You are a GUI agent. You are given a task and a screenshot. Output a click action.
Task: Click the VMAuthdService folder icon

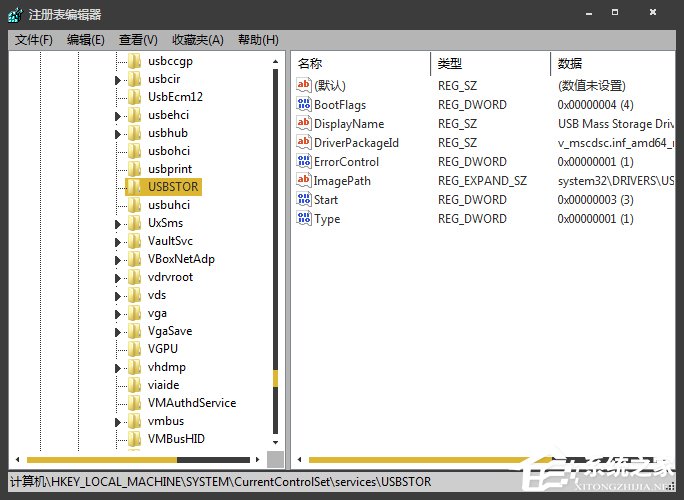(135, 403)
